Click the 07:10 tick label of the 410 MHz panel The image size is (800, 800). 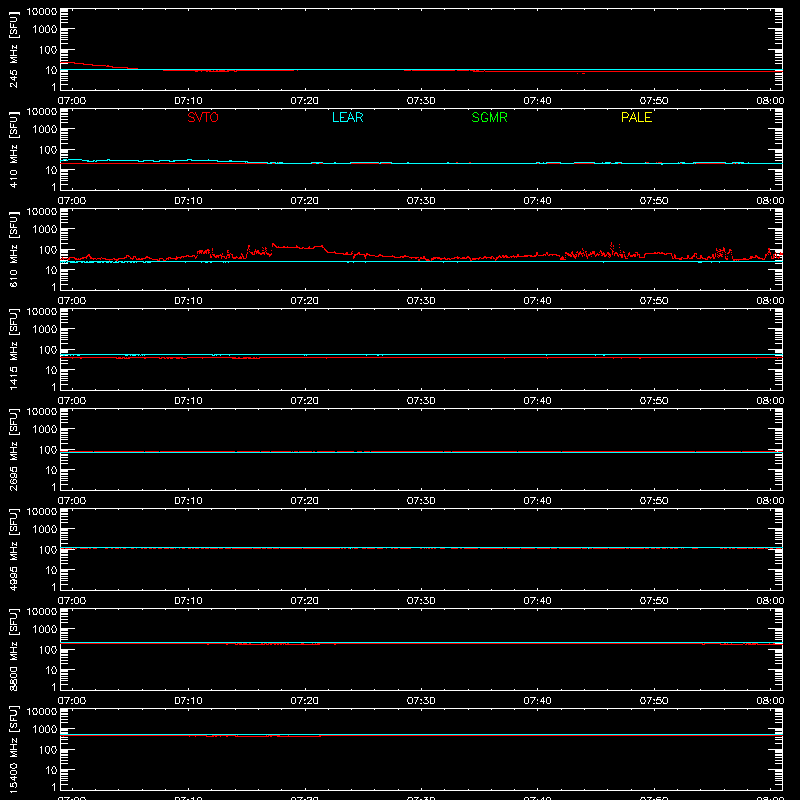tap(188, 201)
